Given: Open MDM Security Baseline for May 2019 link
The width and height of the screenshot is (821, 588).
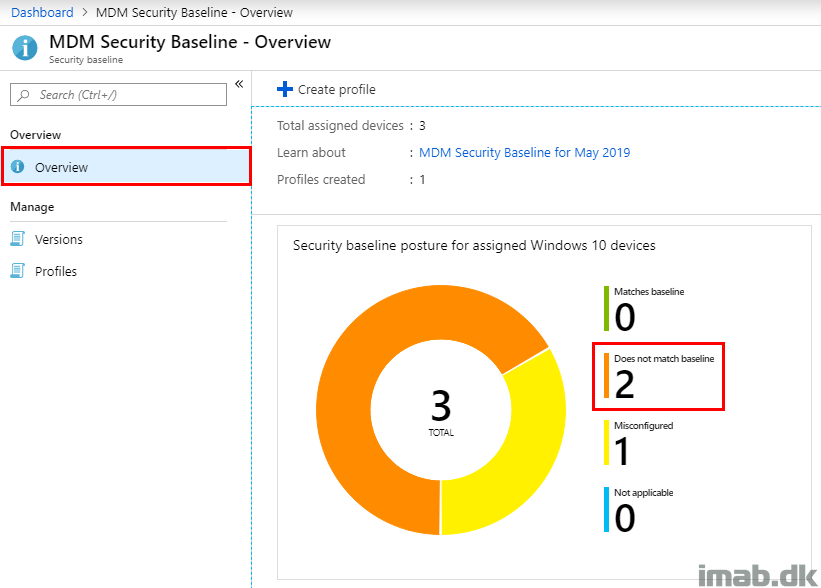Looking at the screenshot, I should [x=524, y=152].
